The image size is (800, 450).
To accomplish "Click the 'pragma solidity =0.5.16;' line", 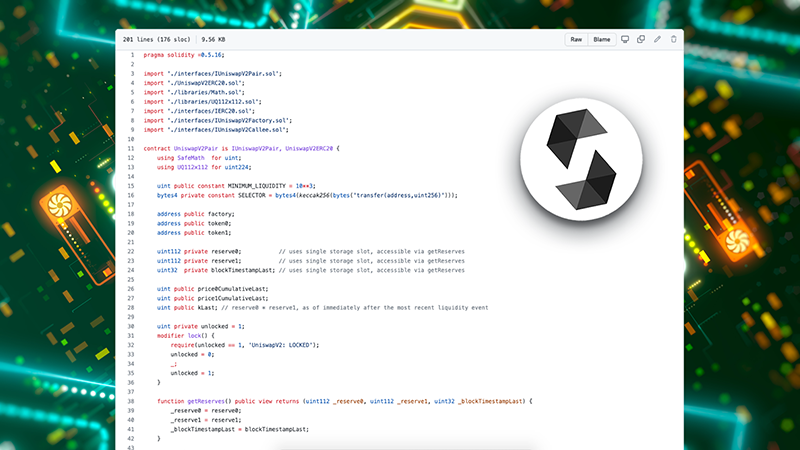I will tap(184, 55).
